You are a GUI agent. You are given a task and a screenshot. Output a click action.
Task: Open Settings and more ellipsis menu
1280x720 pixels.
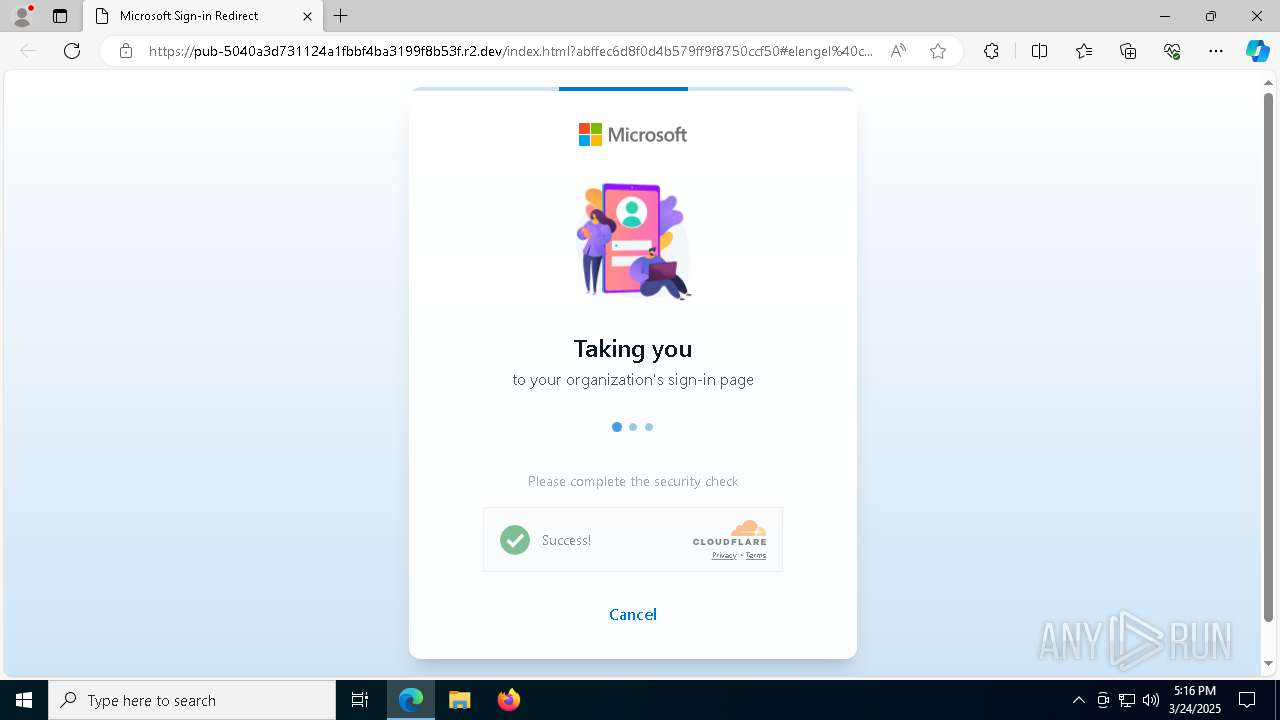[x=1216, y=51]
